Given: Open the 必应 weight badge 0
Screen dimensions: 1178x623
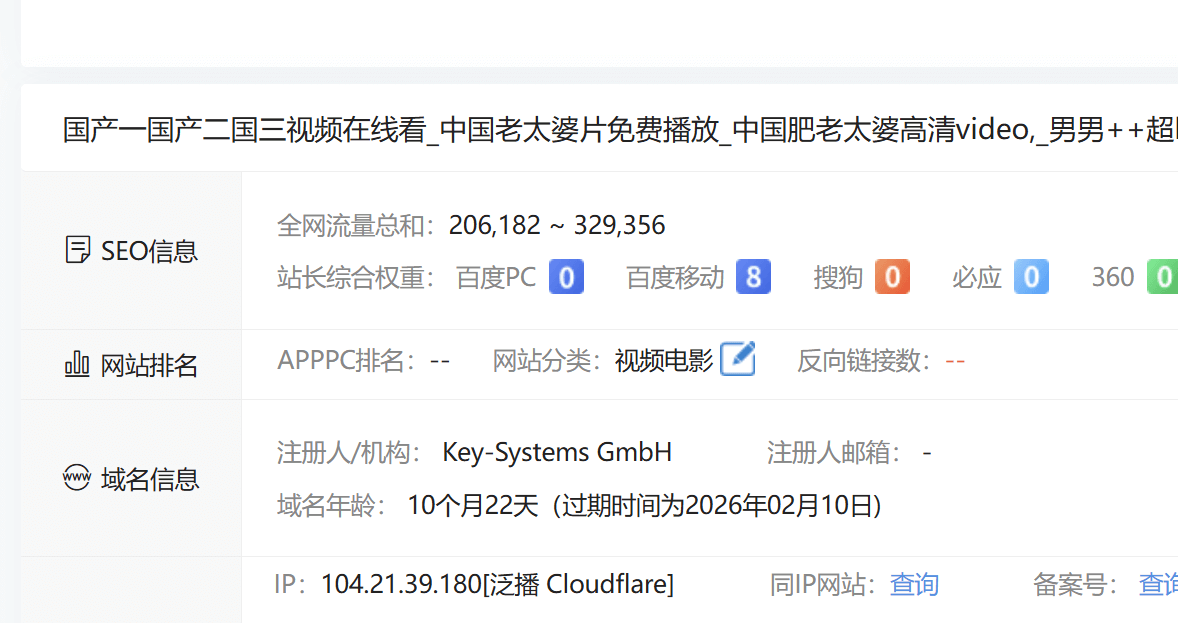Looking at the screenshot, I should (1032, 277).
